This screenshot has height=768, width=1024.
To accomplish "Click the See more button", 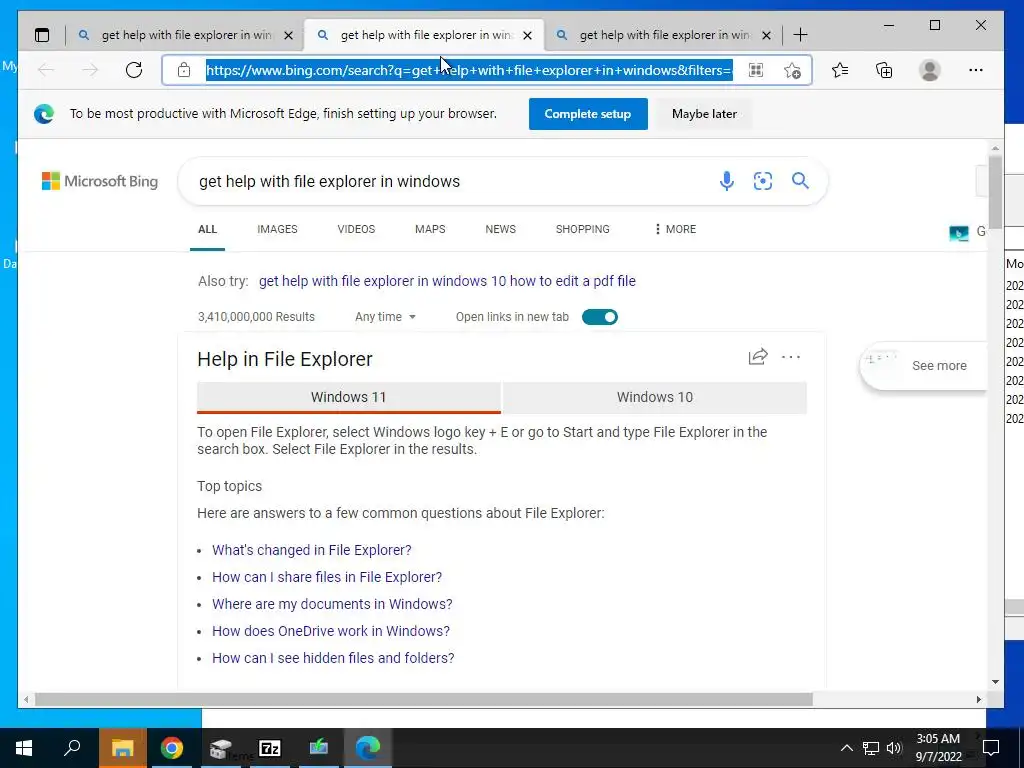I will 923,366.
